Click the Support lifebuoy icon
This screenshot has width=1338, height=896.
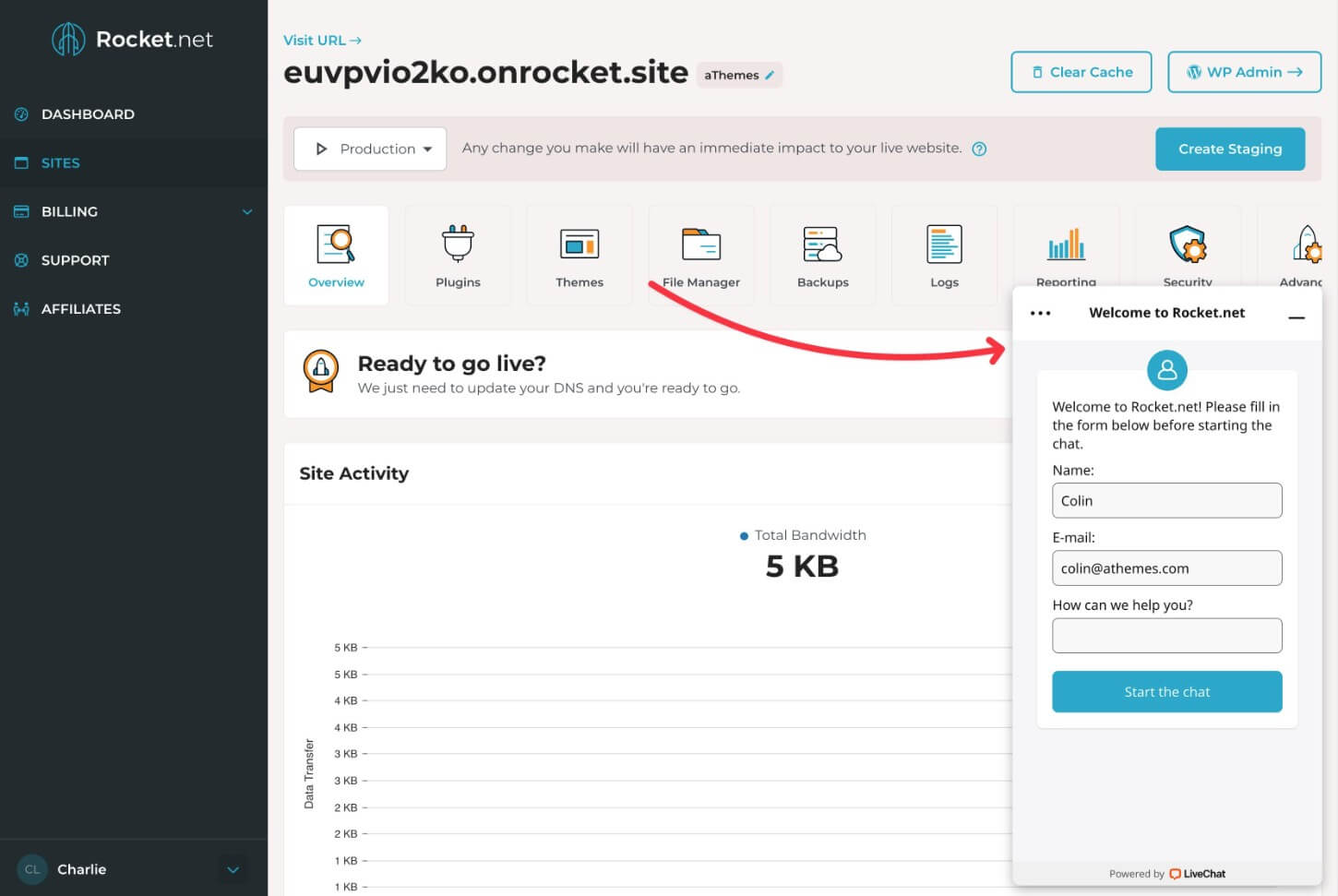pos(21,260)
